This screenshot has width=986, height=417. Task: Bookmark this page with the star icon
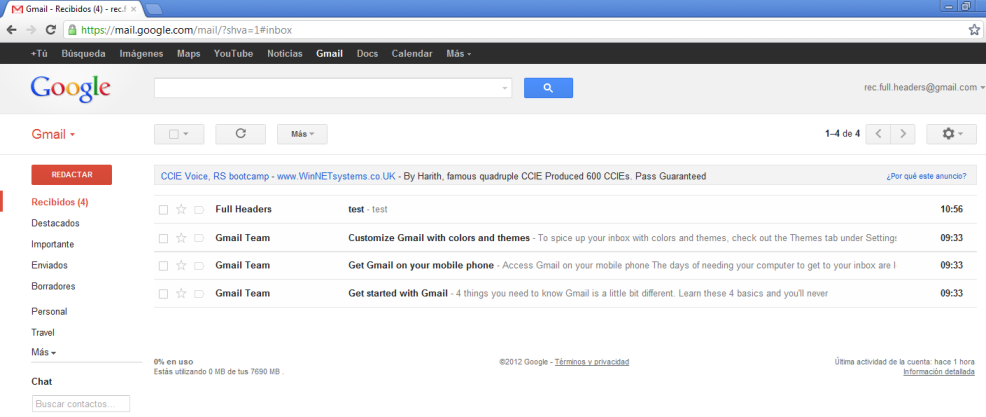click(973, 30)
